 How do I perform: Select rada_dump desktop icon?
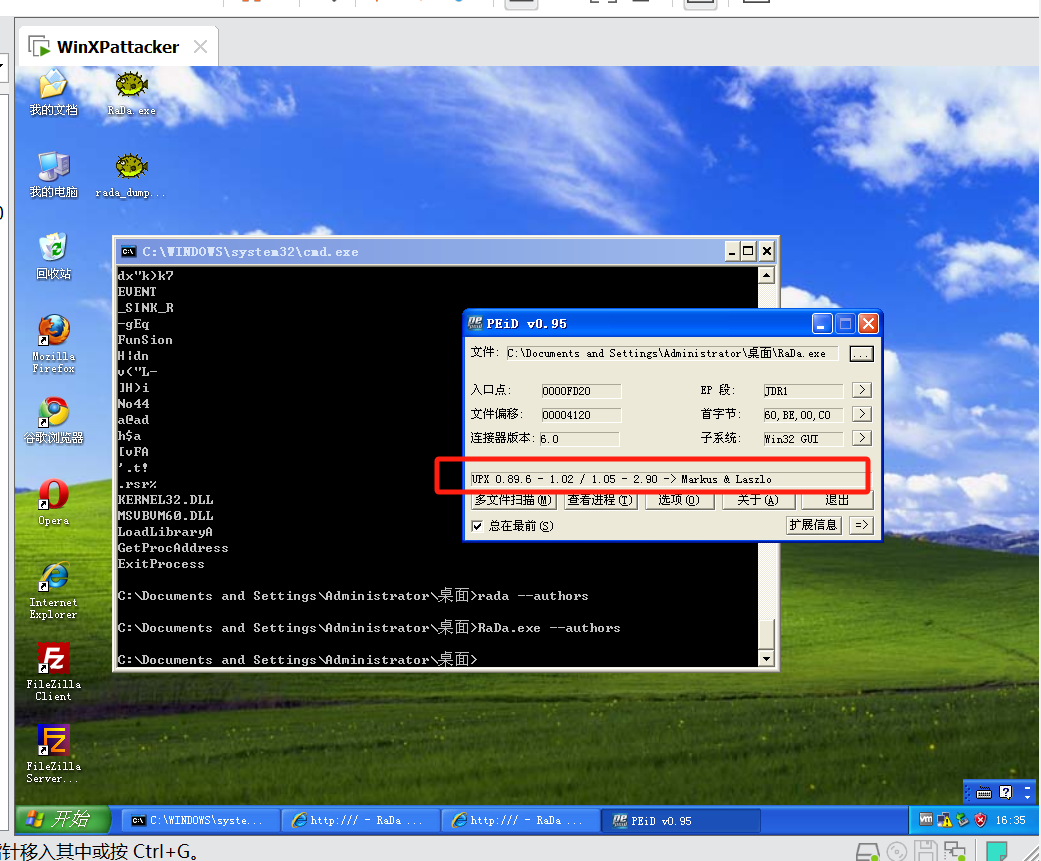[x=130, y=175]
